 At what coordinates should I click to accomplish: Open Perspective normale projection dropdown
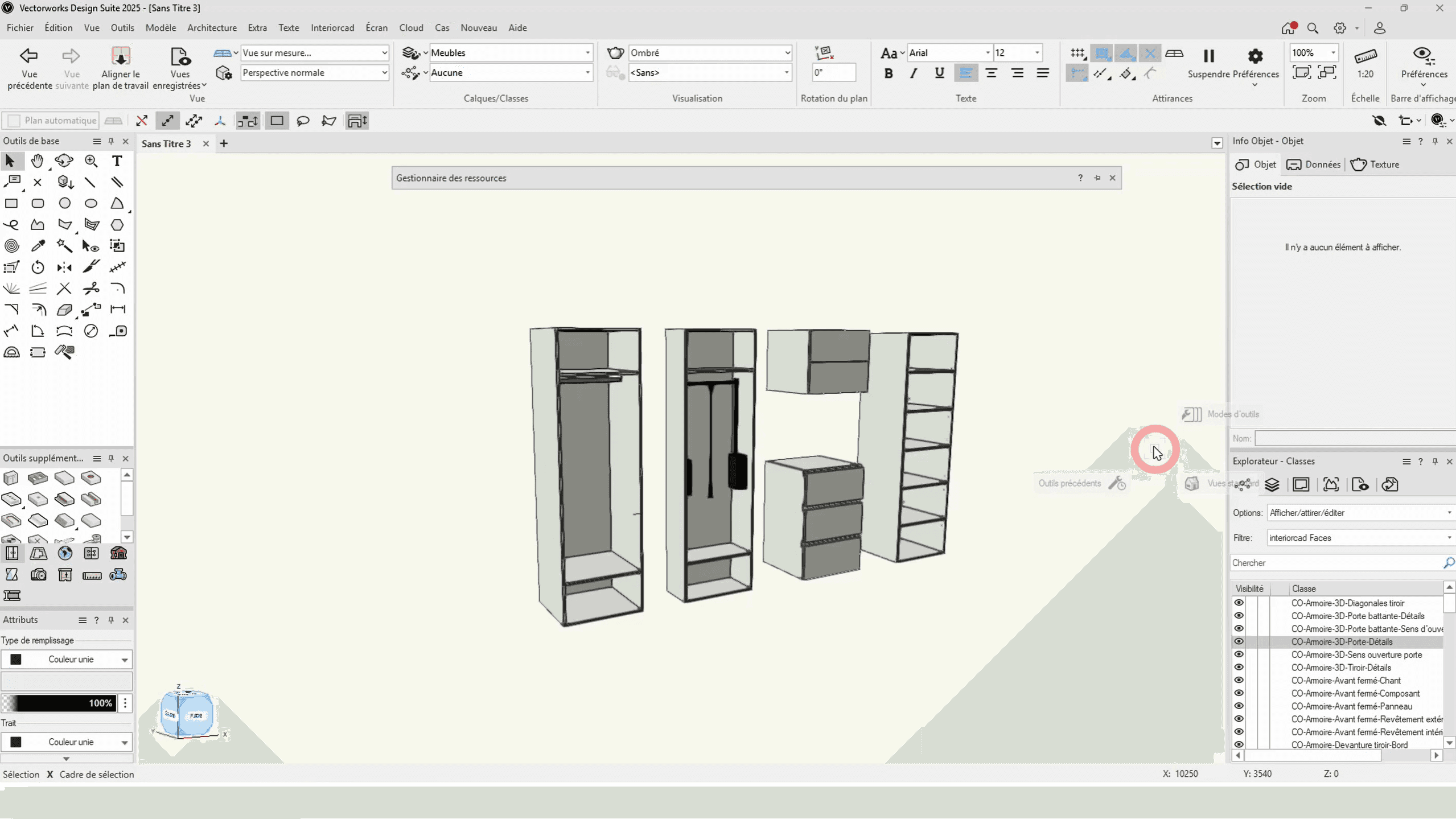pos(384,73)
